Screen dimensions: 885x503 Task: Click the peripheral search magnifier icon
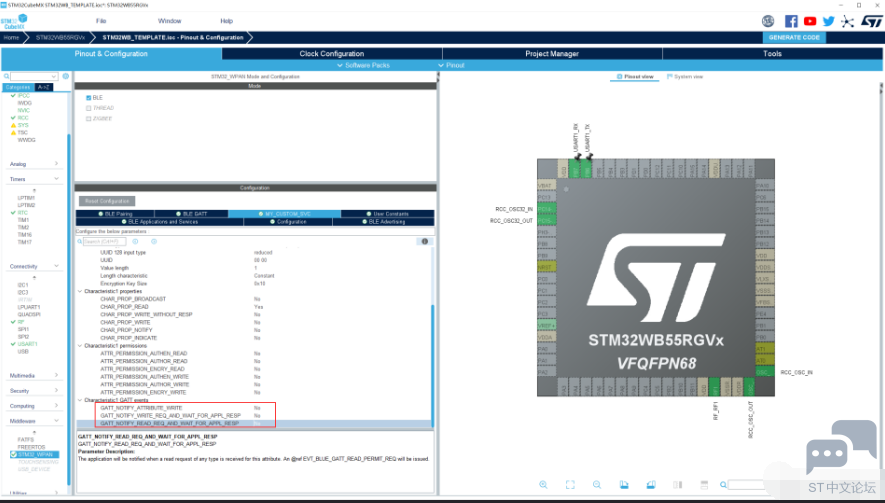pos(6,76)
